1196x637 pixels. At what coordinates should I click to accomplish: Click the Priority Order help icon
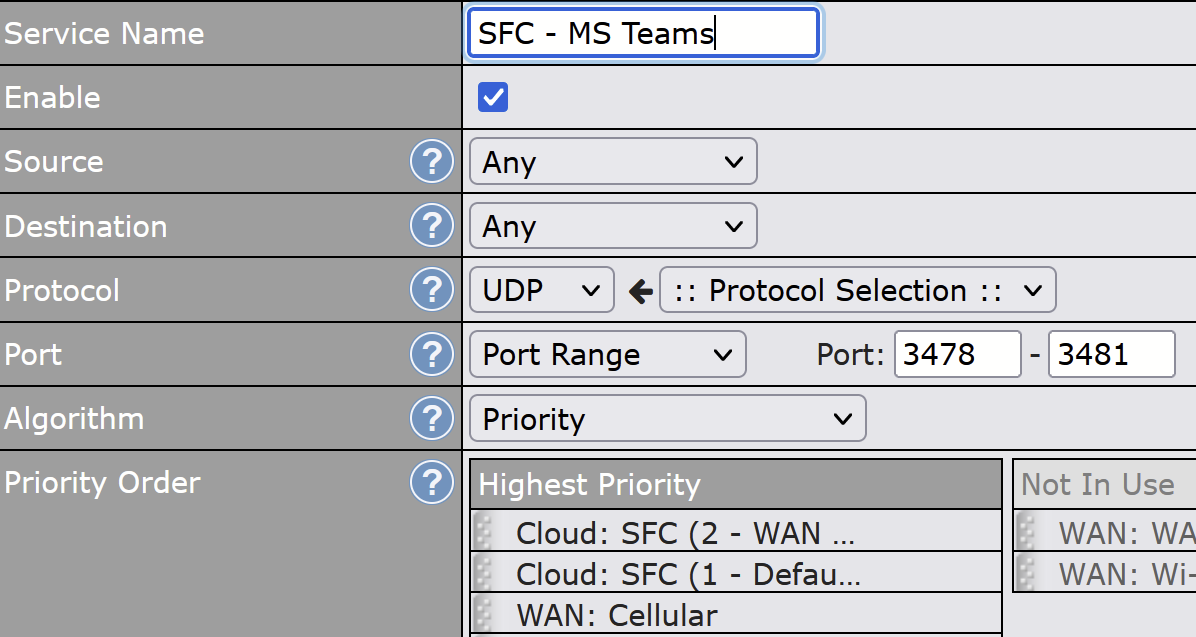click(432, 483)
